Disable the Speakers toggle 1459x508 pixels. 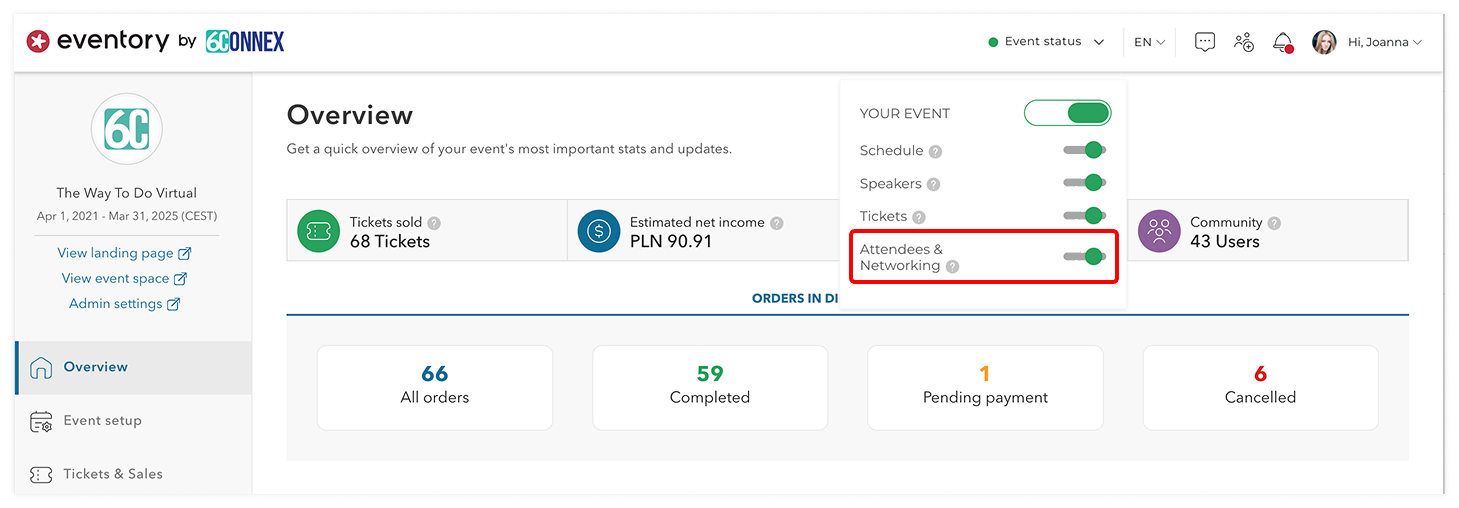[1084, 183]
